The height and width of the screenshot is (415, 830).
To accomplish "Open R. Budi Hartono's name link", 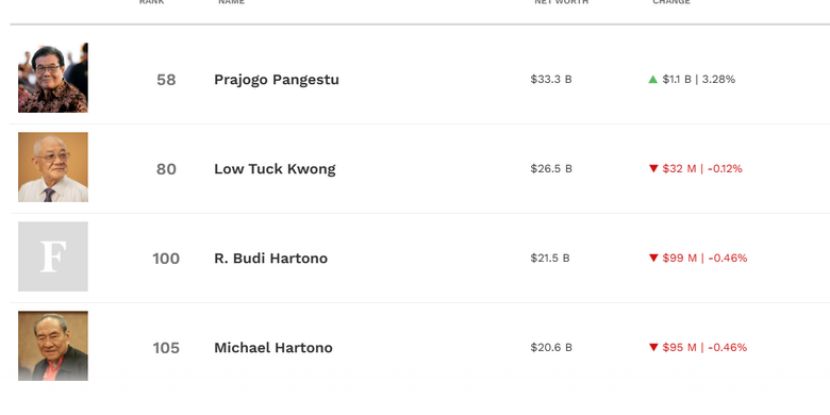I will (x=270, y=258).
